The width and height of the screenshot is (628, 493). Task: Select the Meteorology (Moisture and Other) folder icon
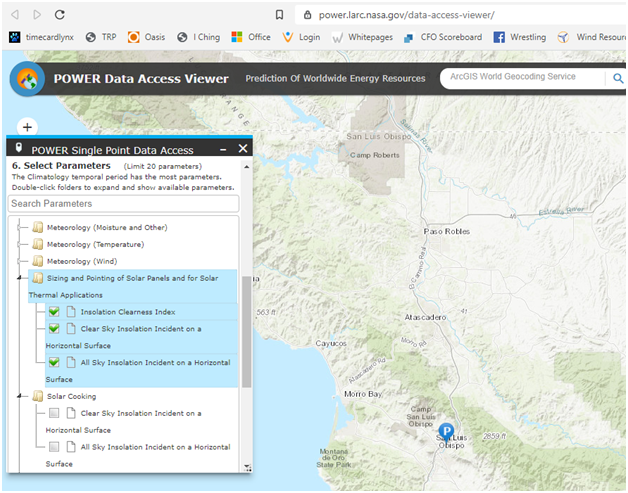pos(38,227)
